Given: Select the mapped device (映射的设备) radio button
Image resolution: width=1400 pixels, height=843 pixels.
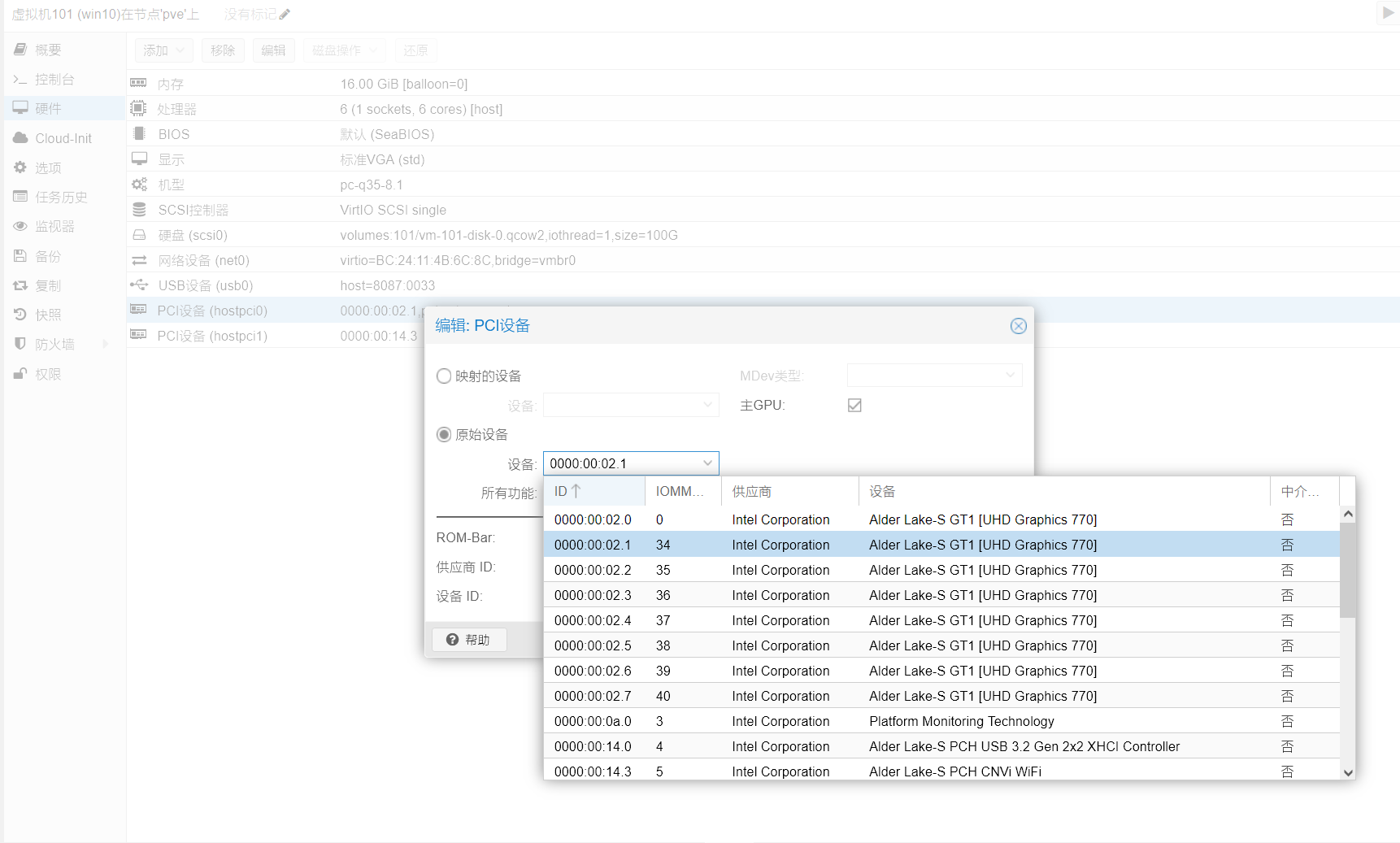Looking at the screenshot, I should pos(444,376).
